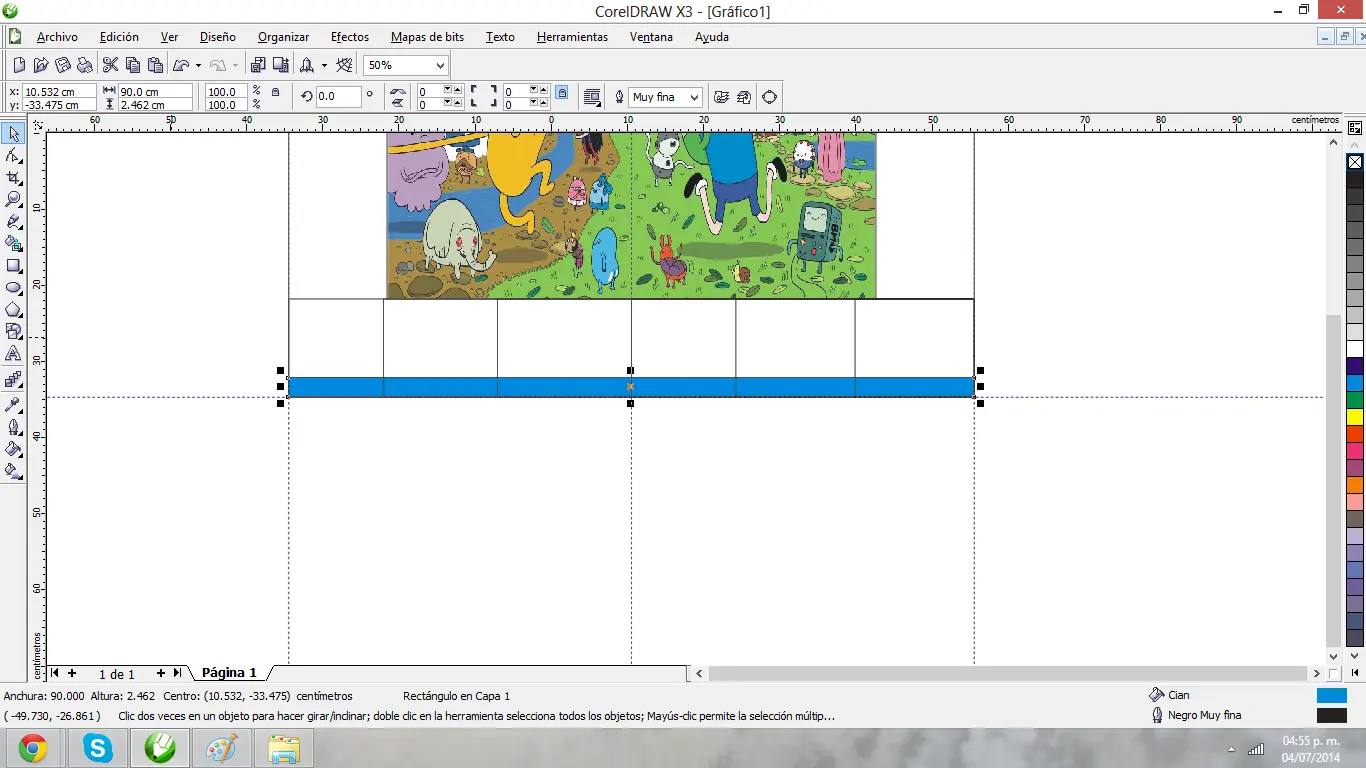Open the Efectos menu
This screenshot has width=1366, height=768.
tap(350, 37)
